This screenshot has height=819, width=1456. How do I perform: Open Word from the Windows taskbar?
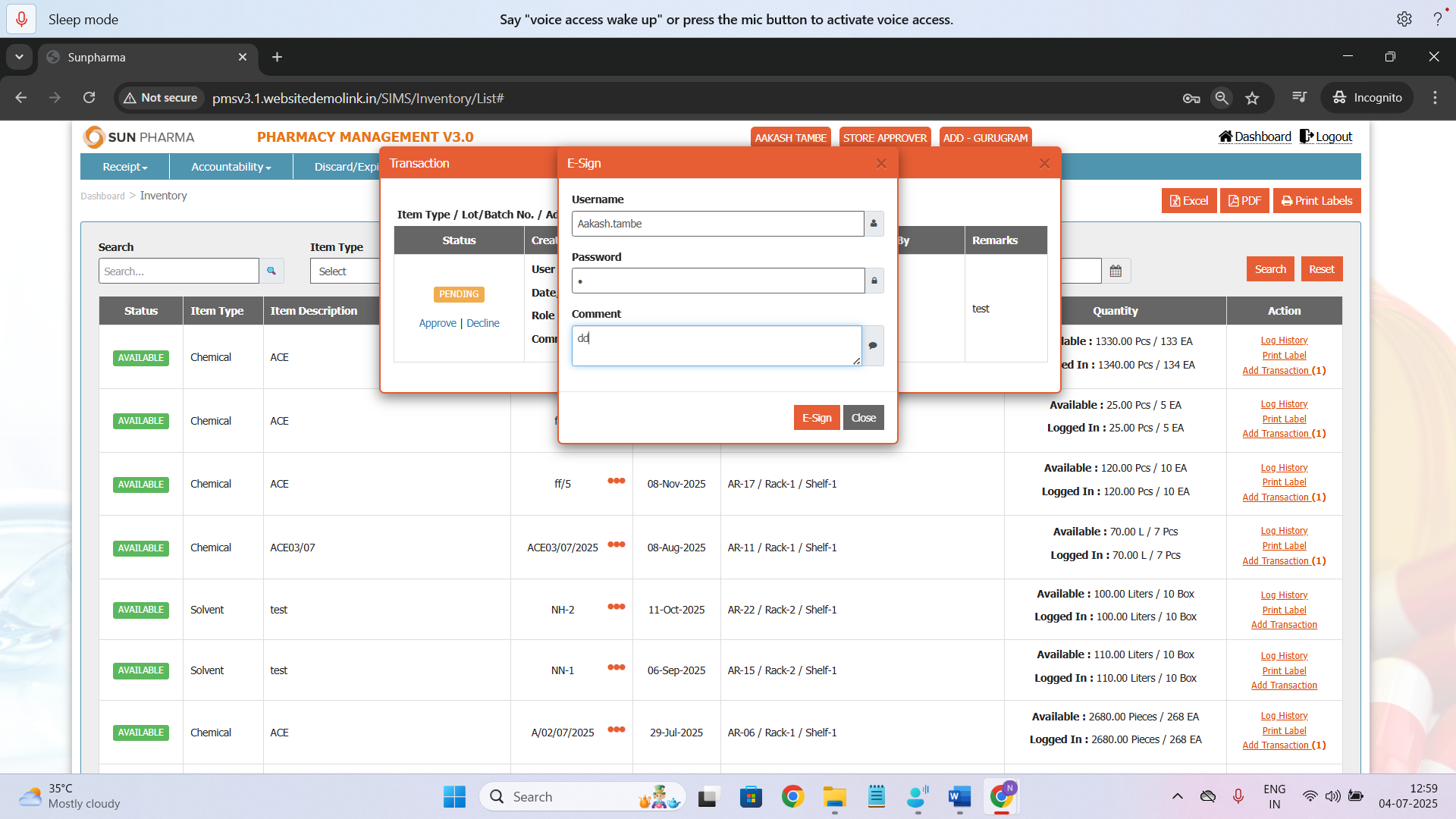point(959,797)
